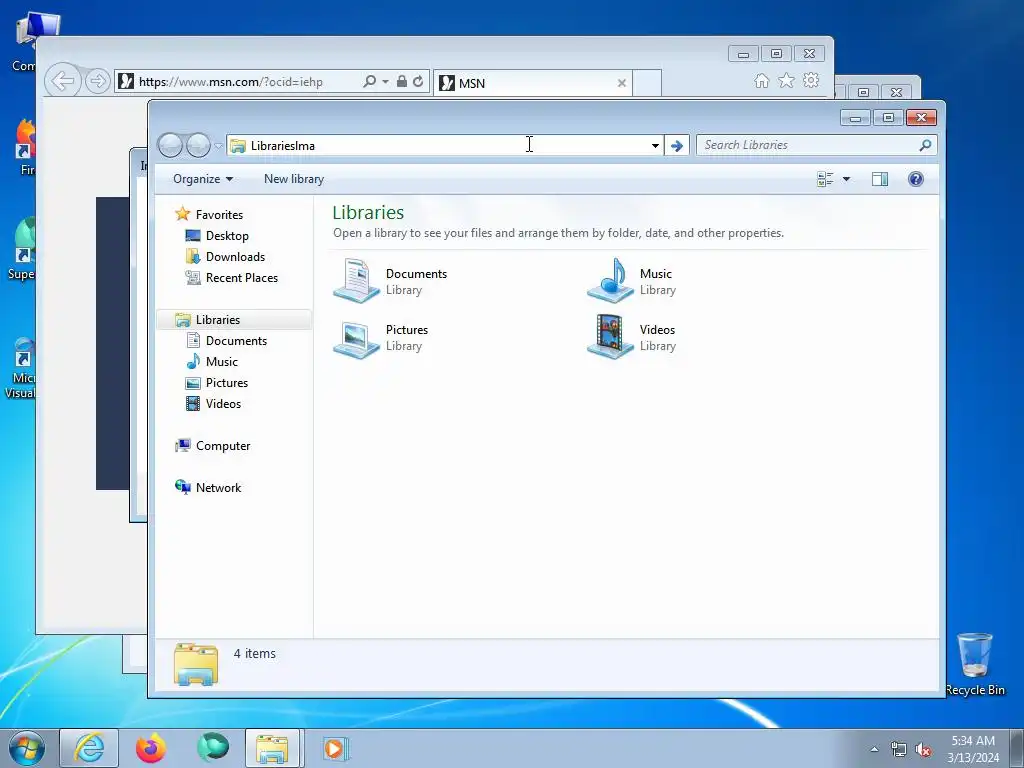Screen dimensions: 1024x768
Task: Click the Explorer back navigation button
Action: tap(170, 145)
